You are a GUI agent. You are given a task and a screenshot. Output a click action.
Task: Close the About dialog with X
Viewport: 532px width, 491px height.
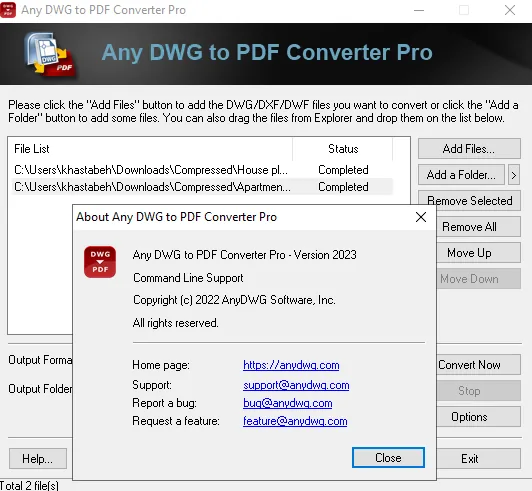click(421, 217)
